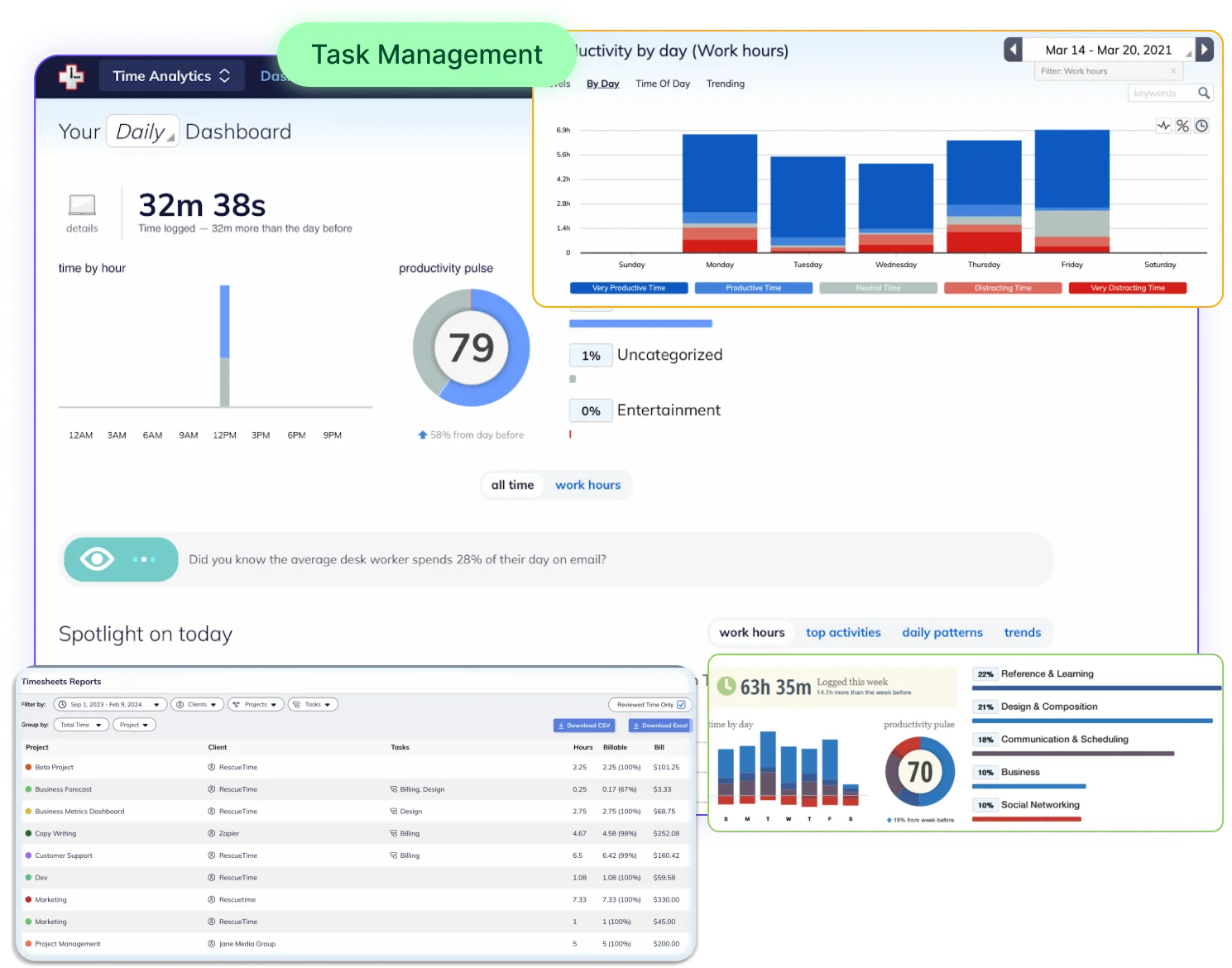The height and width of the screenshot is (968, 1232).
Task: Click the orange dot beside Beta Project
Action: [29, 767]
